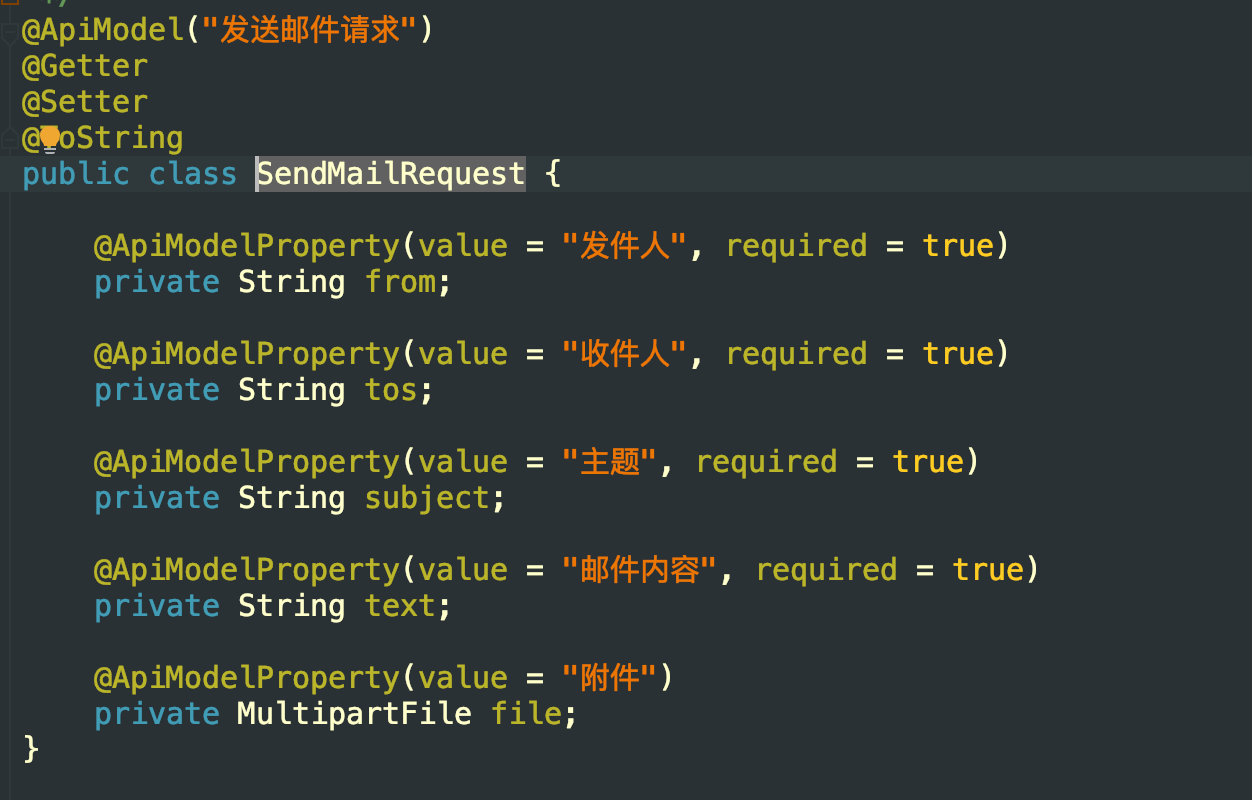Click the field name file
The width and height of the screenshot is (1252, 800).
coord(526,714)
